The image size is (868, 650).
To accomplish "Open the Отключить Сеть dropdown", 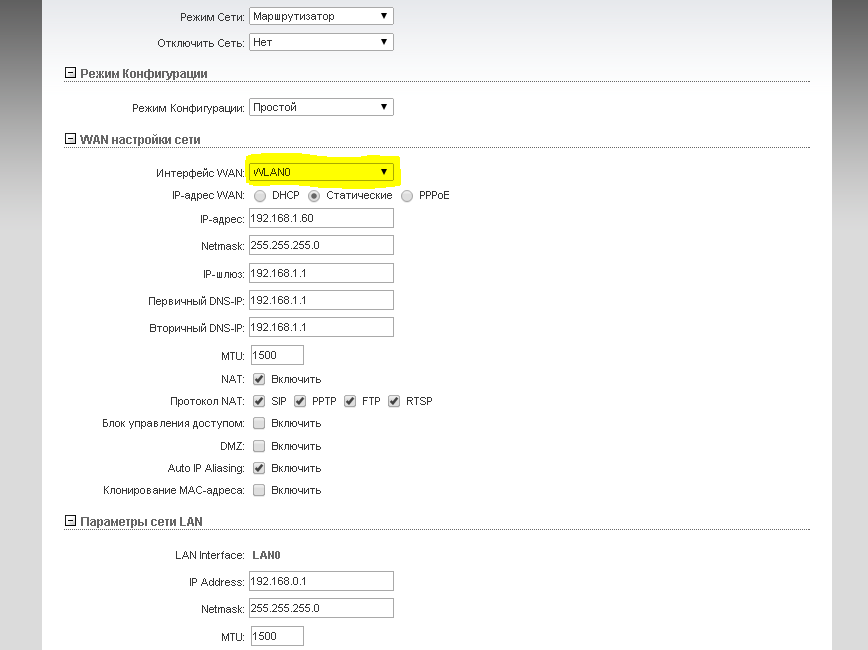I will coord(320,42).
